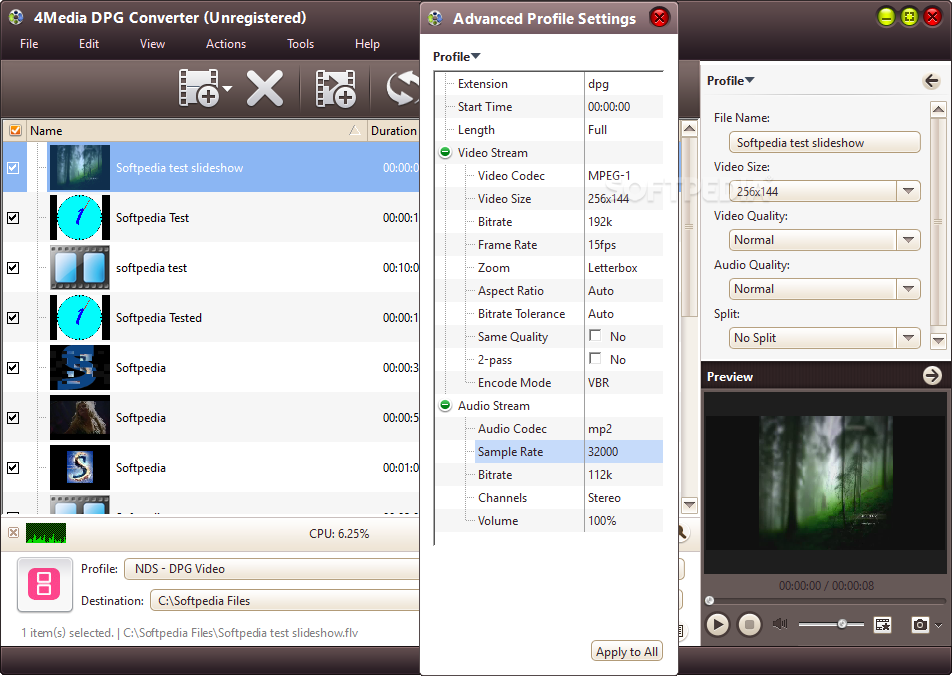
Task: Mute the preview volume speaker icon
Action: (780, 624)
